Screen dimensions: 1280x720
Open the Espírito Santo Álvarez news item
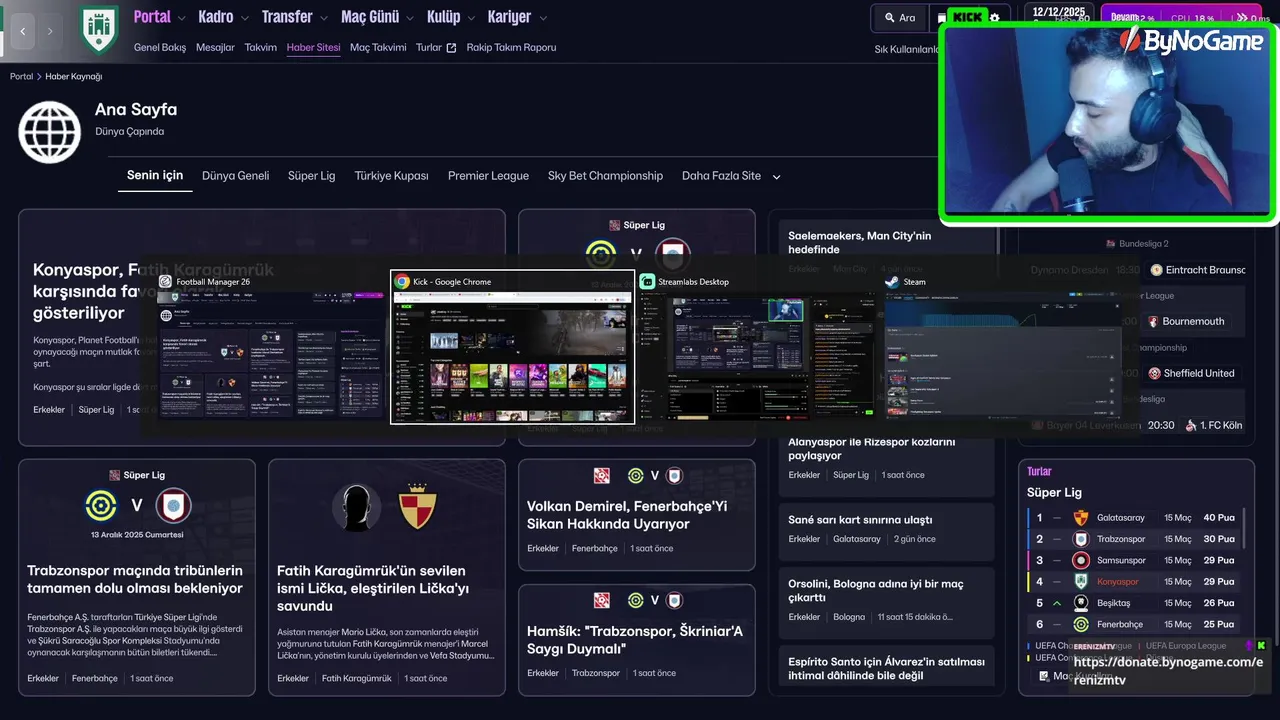886,668
